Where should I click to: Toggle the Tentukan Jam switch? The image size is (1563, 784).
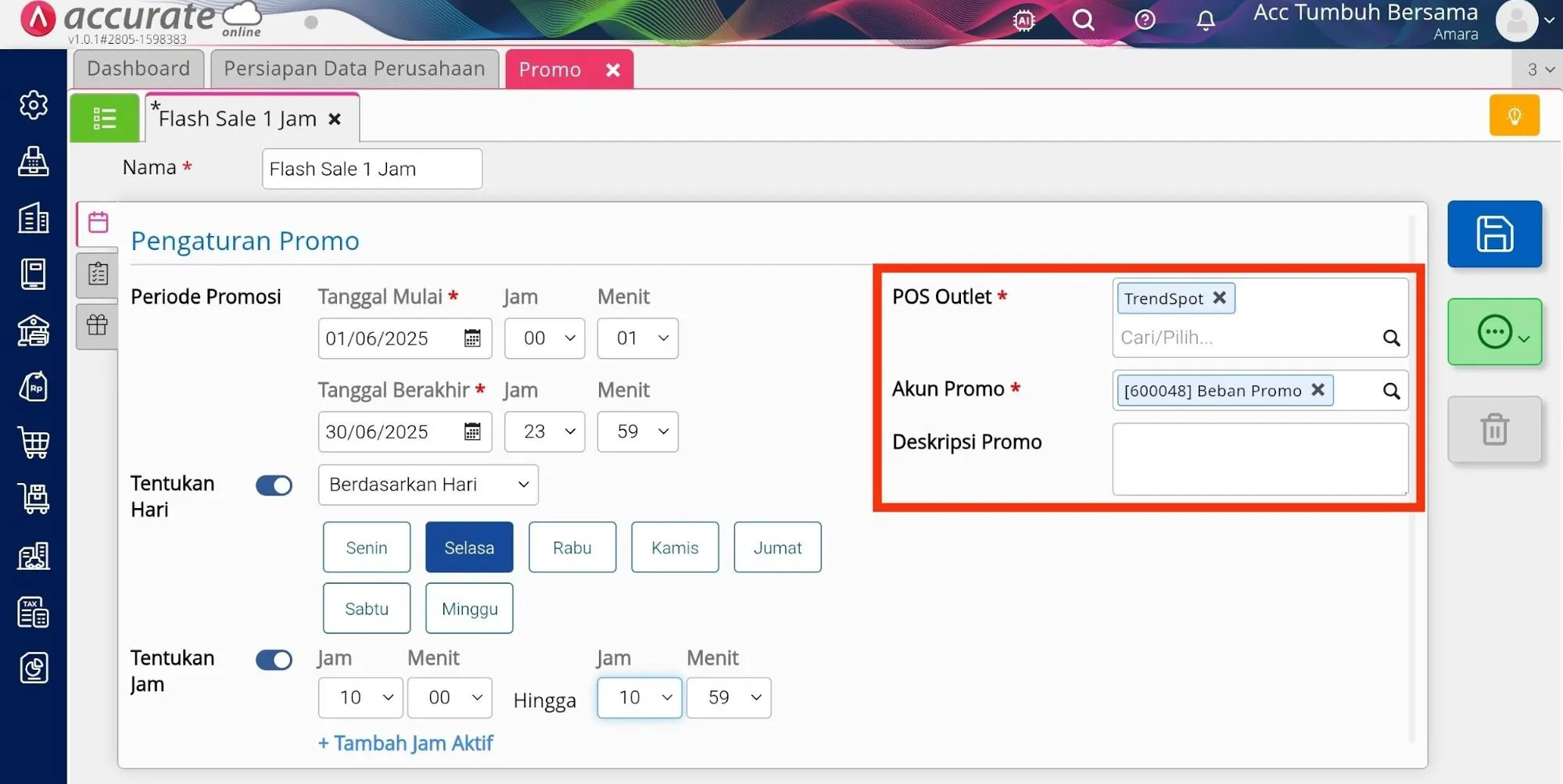pyautogui.click(x=274, y=660)
